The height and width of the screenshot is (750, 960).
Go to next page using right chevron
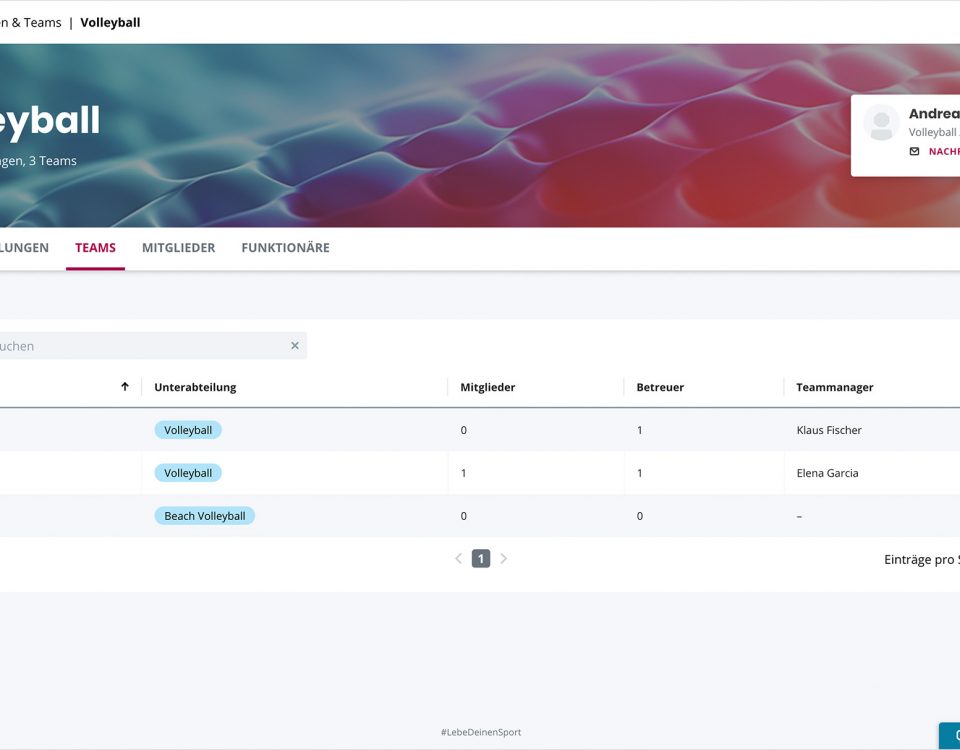tap(503, 559)
